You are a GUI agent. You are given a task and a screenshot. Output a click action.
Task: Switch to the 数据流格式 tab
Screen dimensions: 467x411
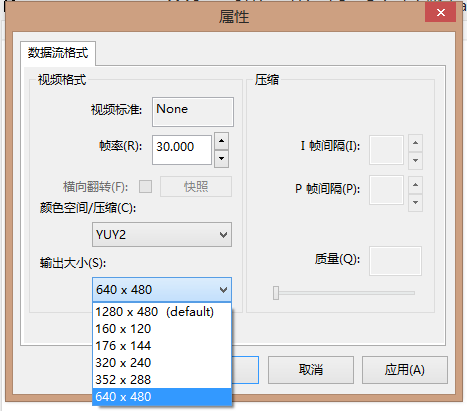tap(58, 53)
